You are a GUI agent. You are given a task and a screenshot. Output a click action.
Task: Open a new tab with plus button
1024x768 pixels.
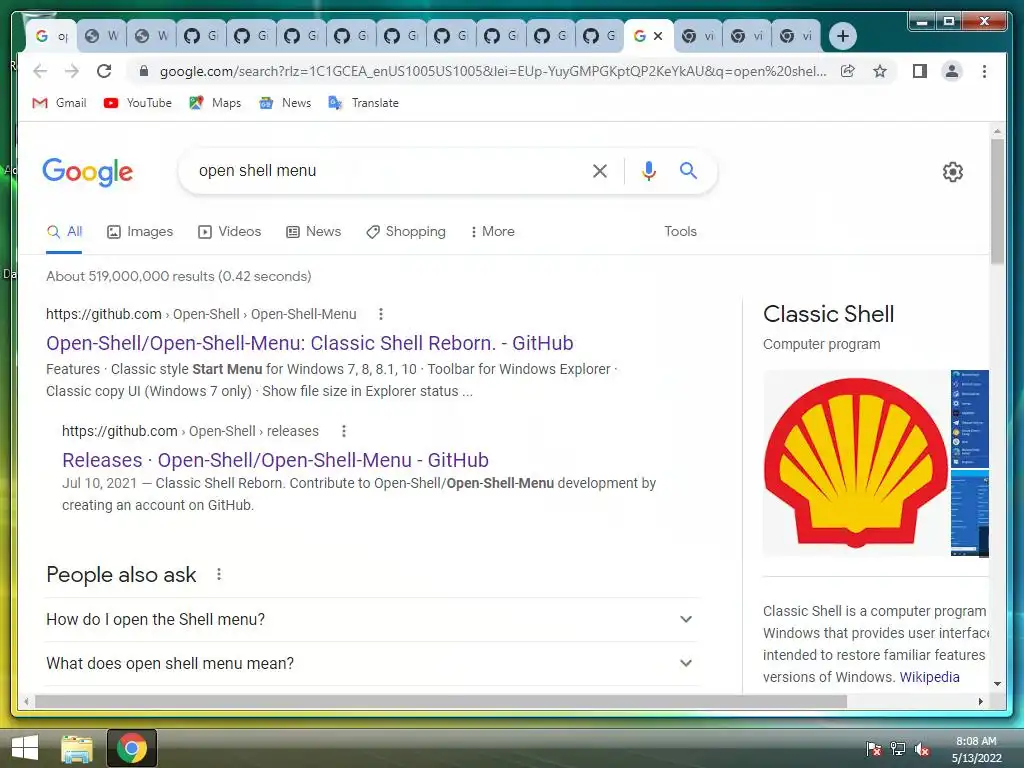pos(842,36)
